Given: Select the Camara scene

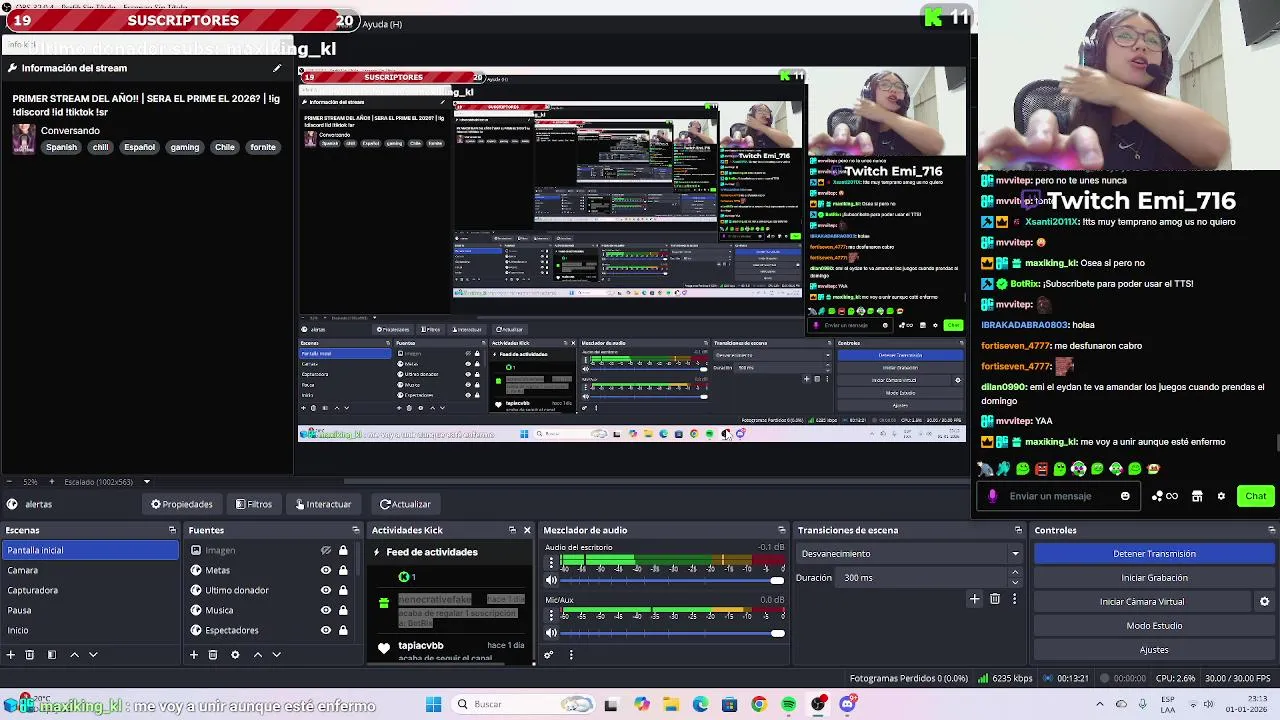Looking at the screenshot, I should click(x=90, y=570).
